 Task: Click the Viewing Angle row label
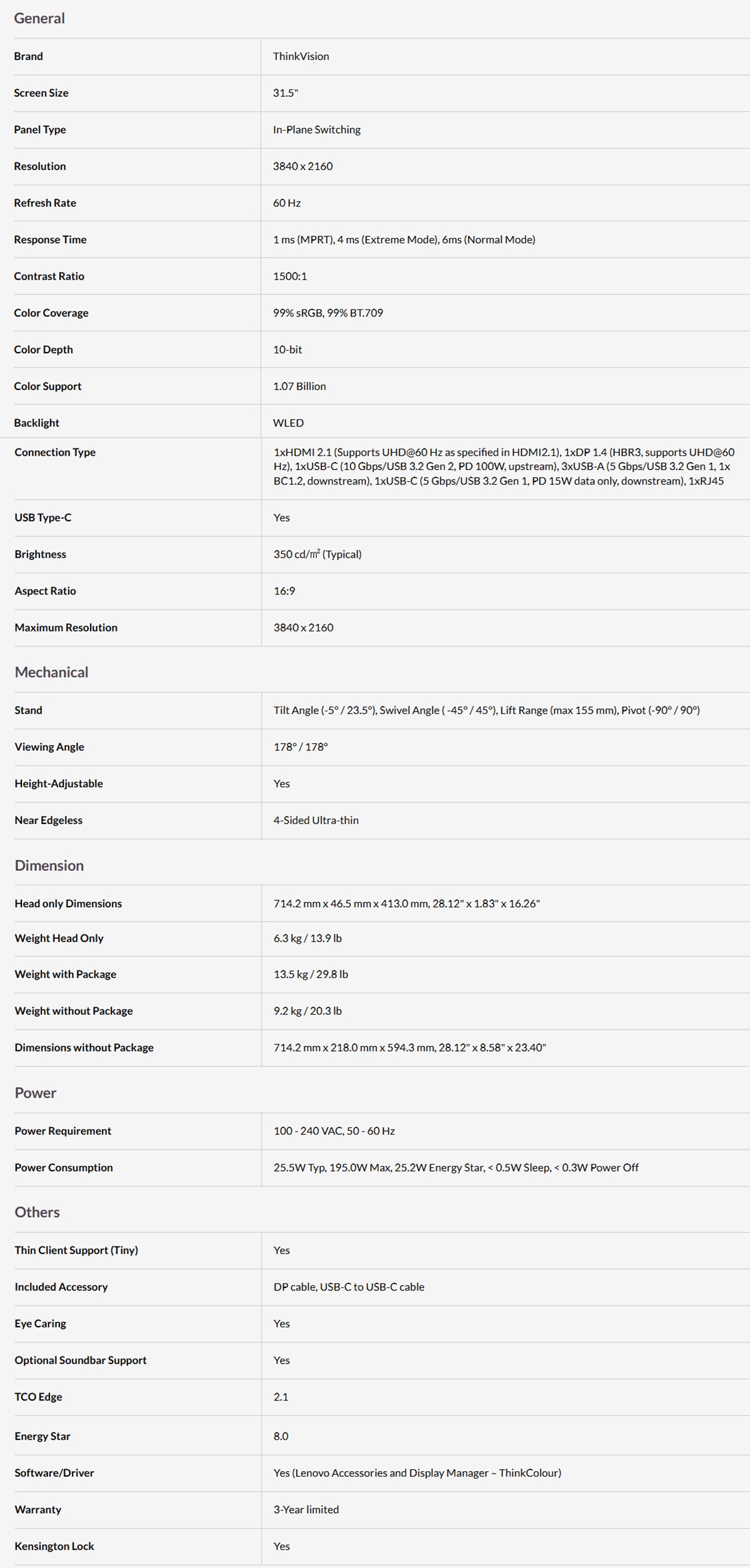pyautogui.click(x=49, y=747)
